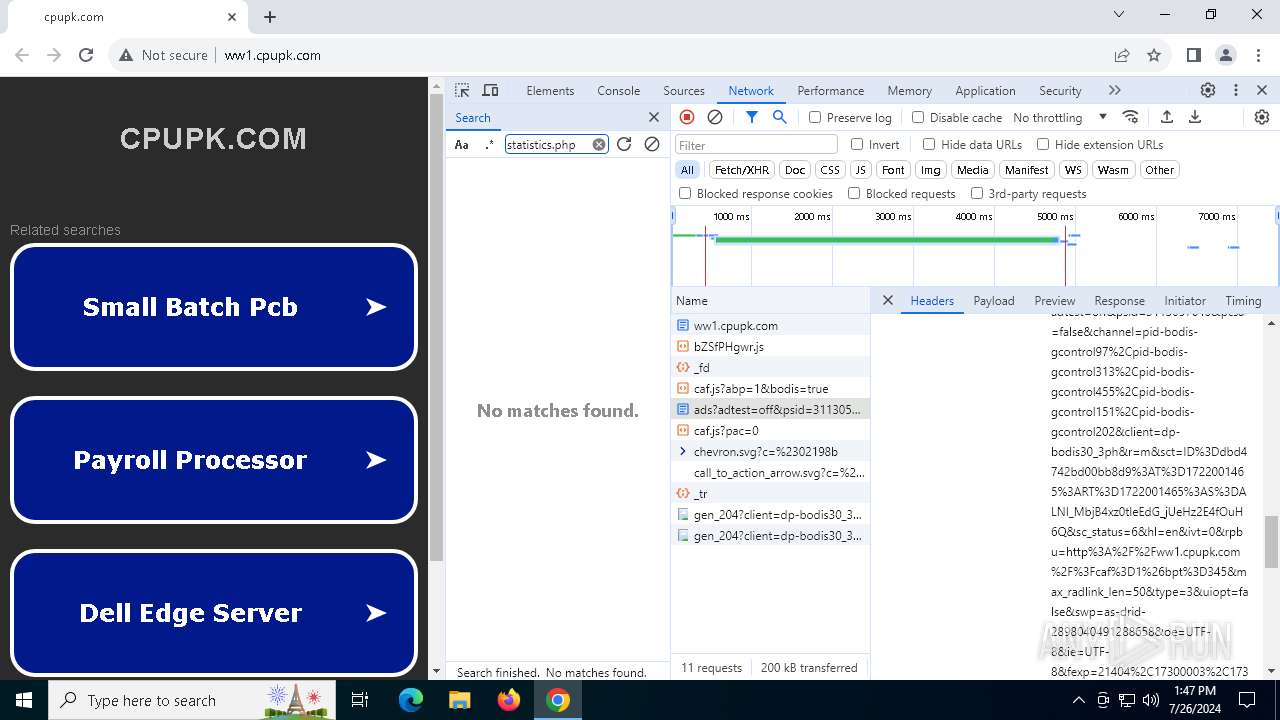1280x720 pixels.
Task: Refresh the search results
Action: click(x=624, y=144)
